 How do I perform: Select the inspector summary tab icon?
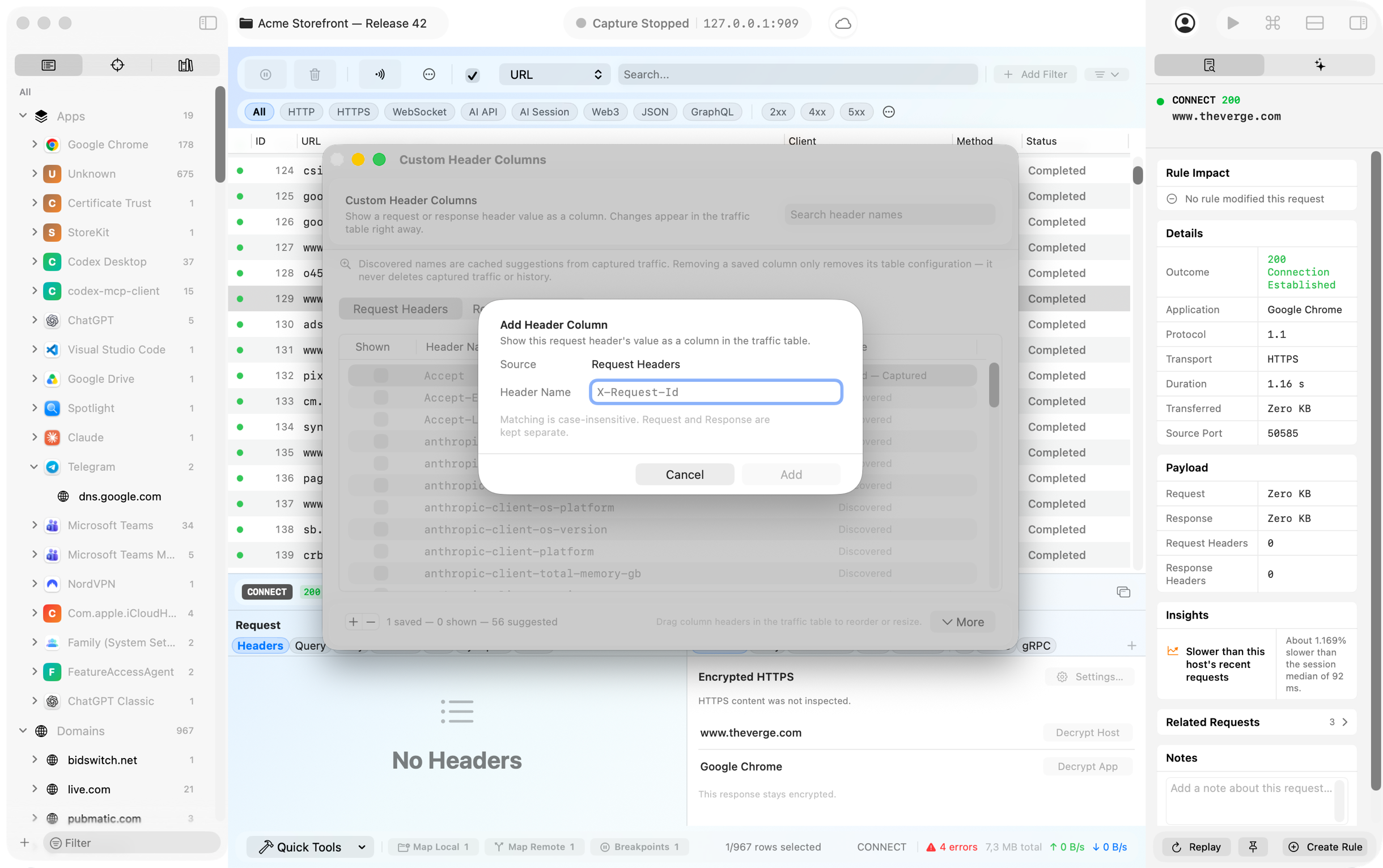click(x=1209, y=65)
